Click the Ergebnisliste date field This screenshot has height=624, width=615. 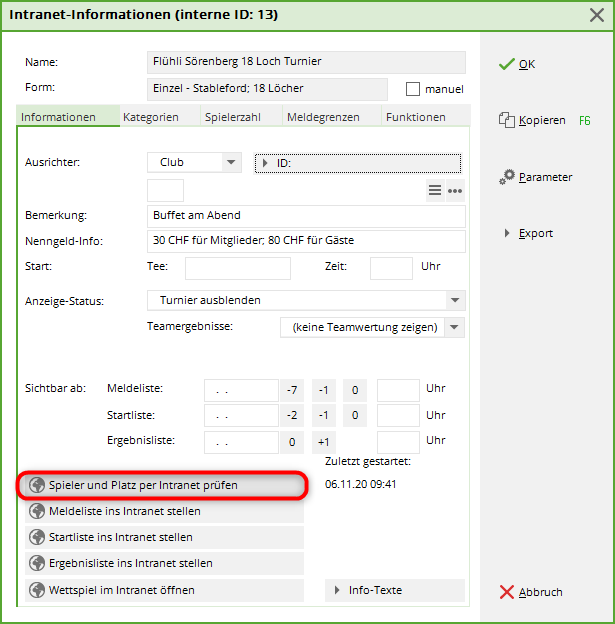pos(241,442)
